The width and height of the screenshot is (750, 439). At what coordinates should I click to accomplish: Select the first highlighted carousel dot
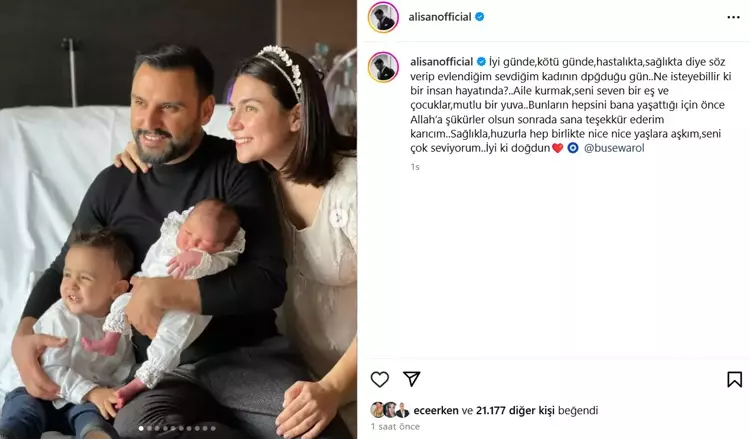pos(141,428)
